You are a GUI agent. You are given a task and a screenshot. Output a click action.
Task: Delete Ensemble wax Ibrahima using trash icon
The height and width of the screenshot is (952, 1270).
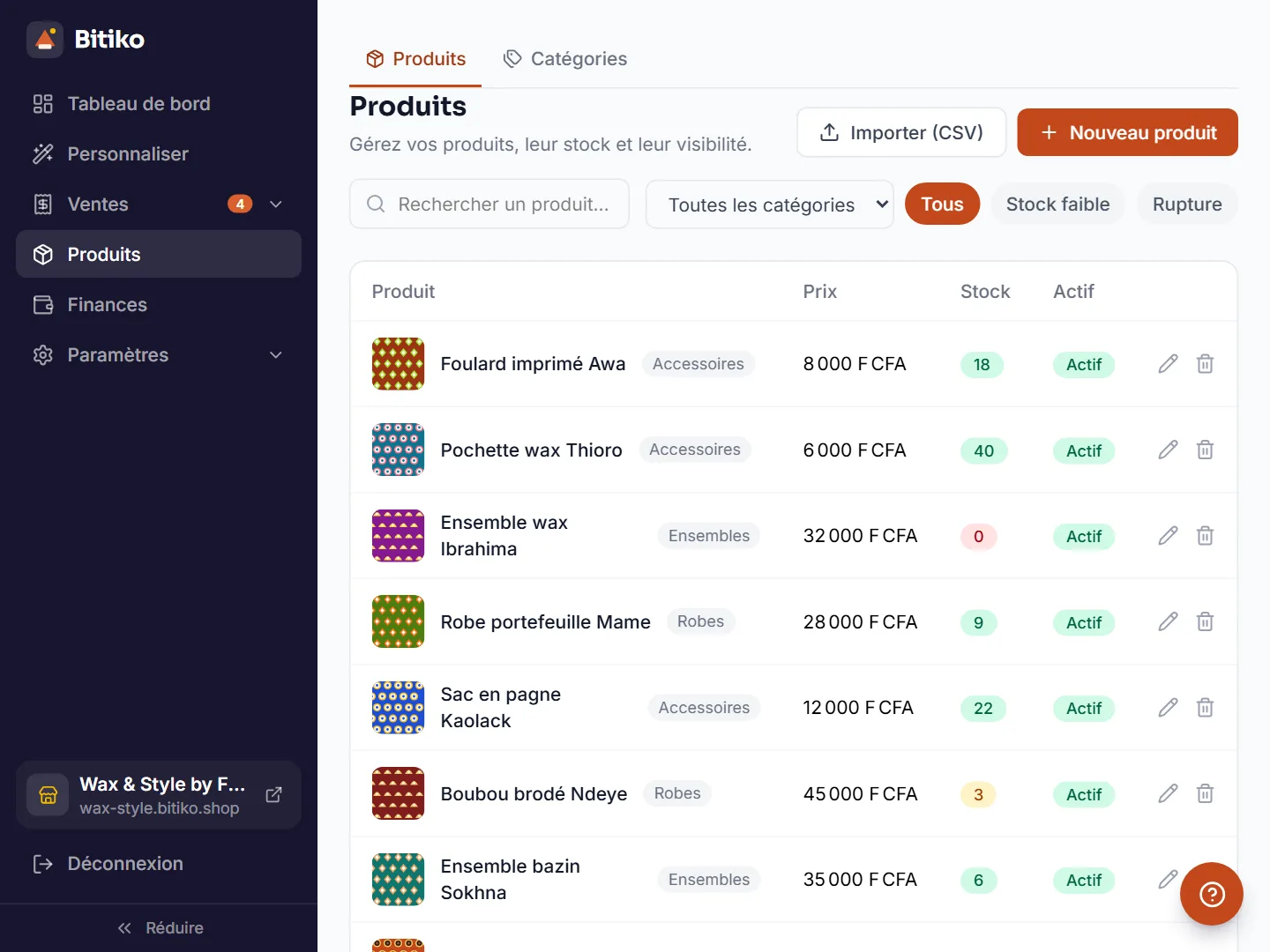(x=1205, y=536)
